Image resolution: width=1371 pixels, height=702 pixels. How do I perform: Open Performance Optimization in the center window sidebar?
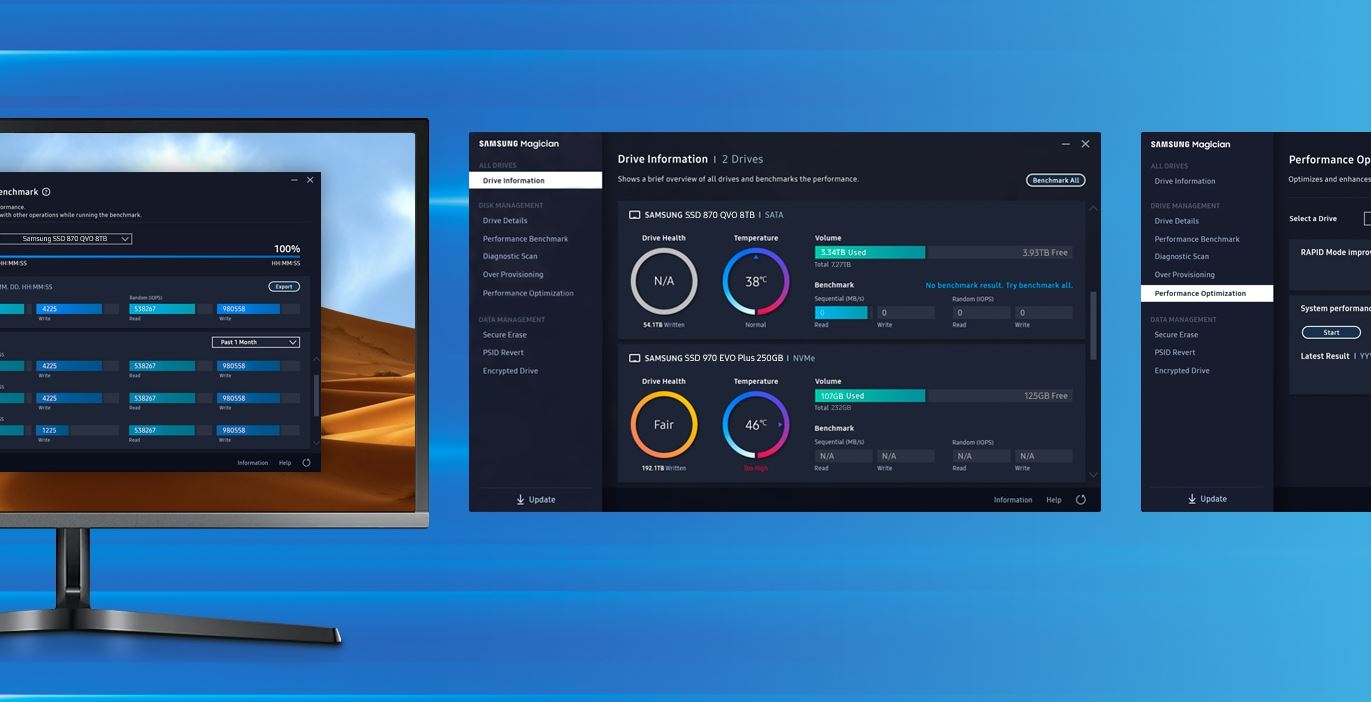[x=528, y=294]
